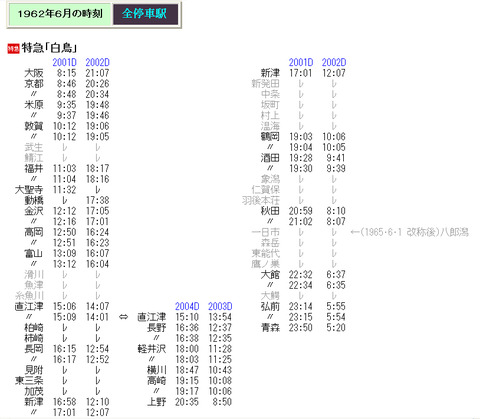Image resolution: width=480 pixels, height=419 pixels.
Task: Select the 弘前 station name
Action: click(270, 306)
